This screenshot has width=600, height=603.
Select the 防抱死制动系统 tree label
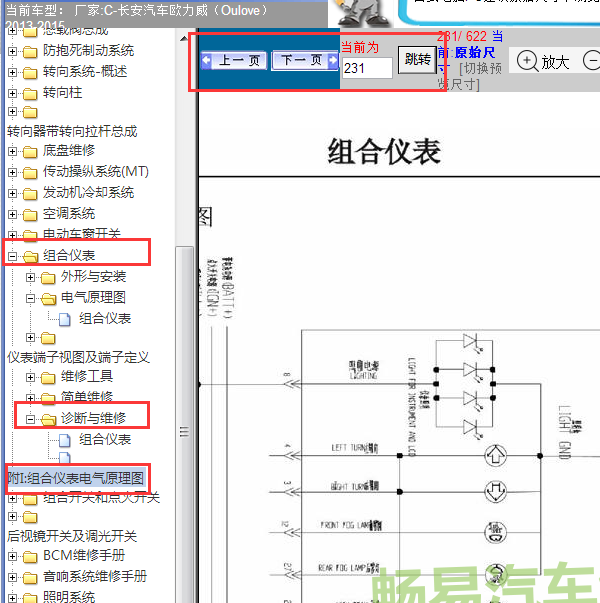click(x=88, y=50)
